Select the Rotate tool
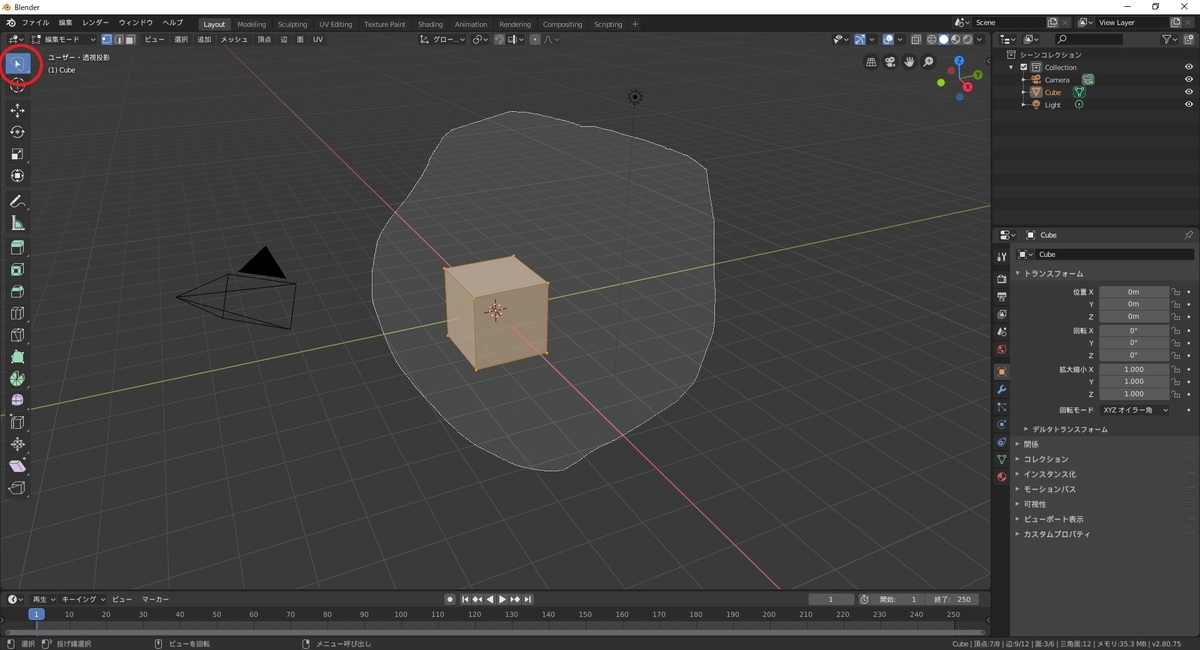 (x=17, y=132)
